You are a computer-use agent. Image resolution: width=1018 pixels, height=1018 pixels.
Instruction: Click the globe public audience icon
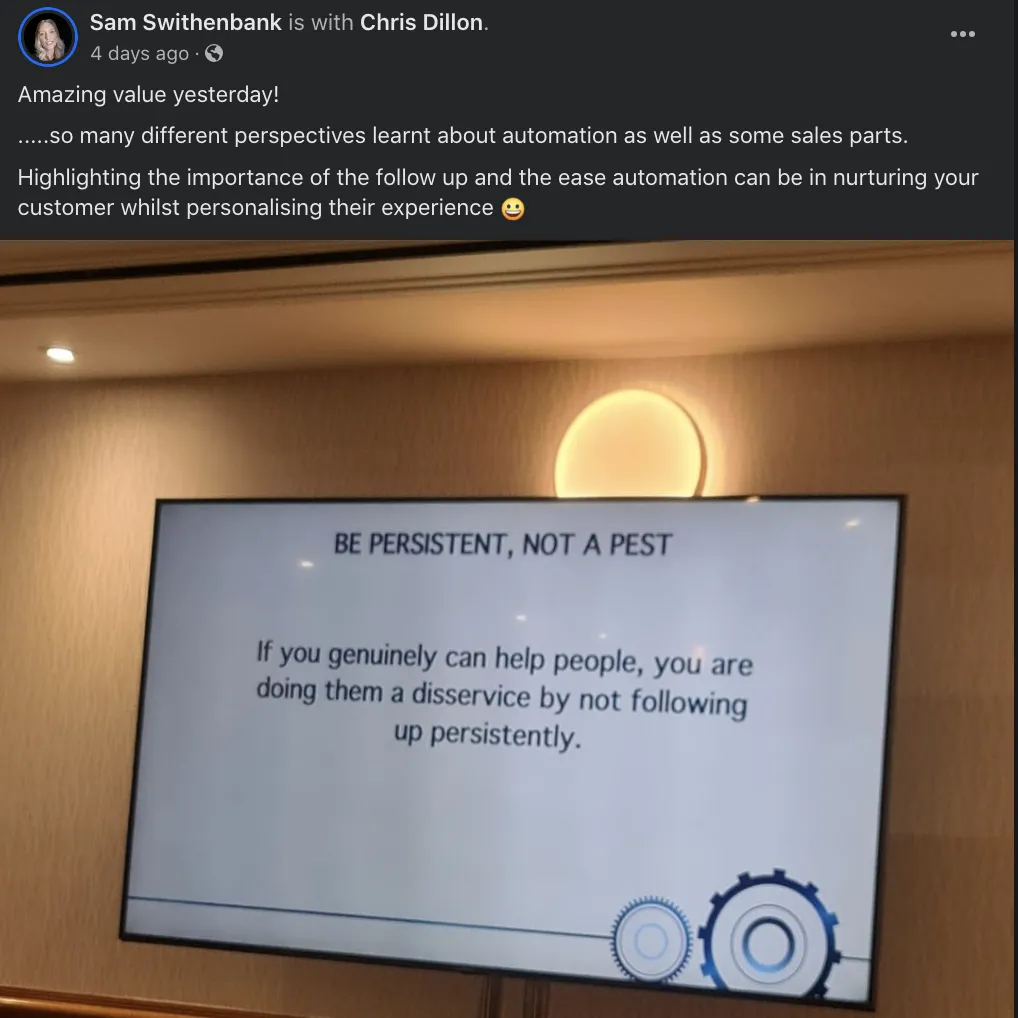pos(214,53)
